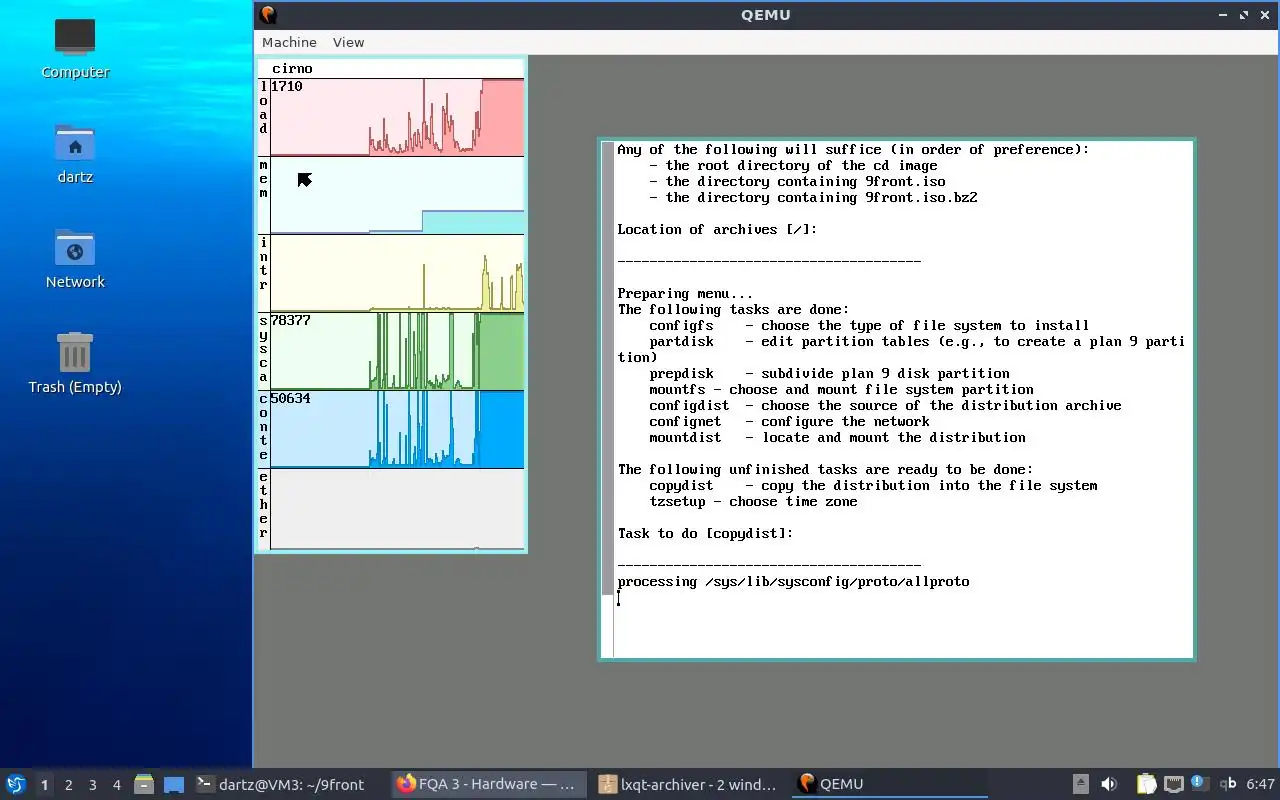Switch to virtual desktop 4
This screenshot has height=800, width=1280.
click(116, 785)
